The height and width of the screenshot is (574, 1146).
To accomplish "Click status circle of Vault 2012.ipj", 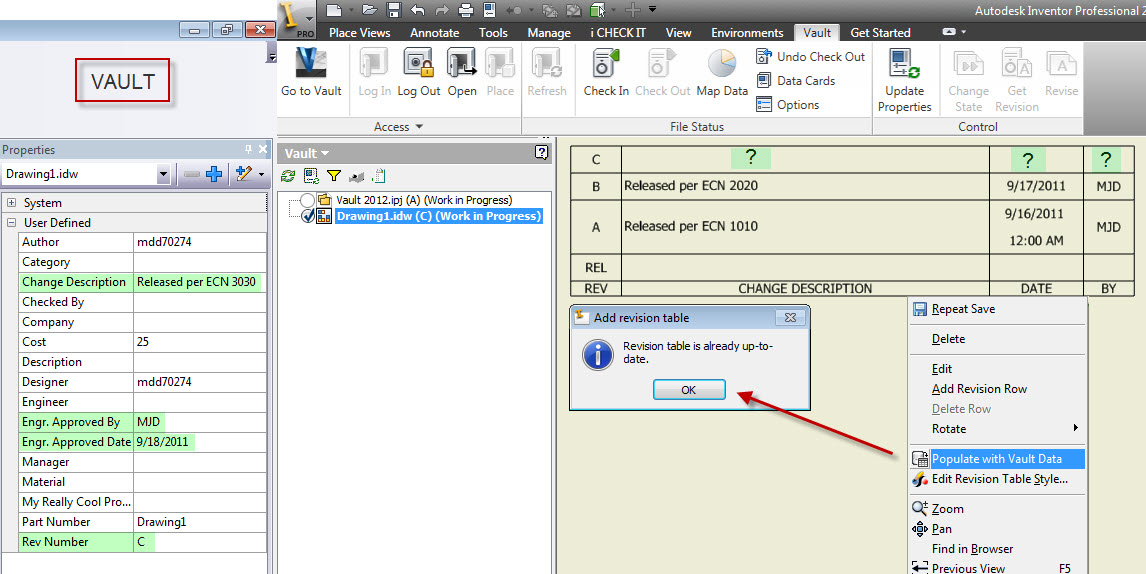I will [x=308, y=200].
